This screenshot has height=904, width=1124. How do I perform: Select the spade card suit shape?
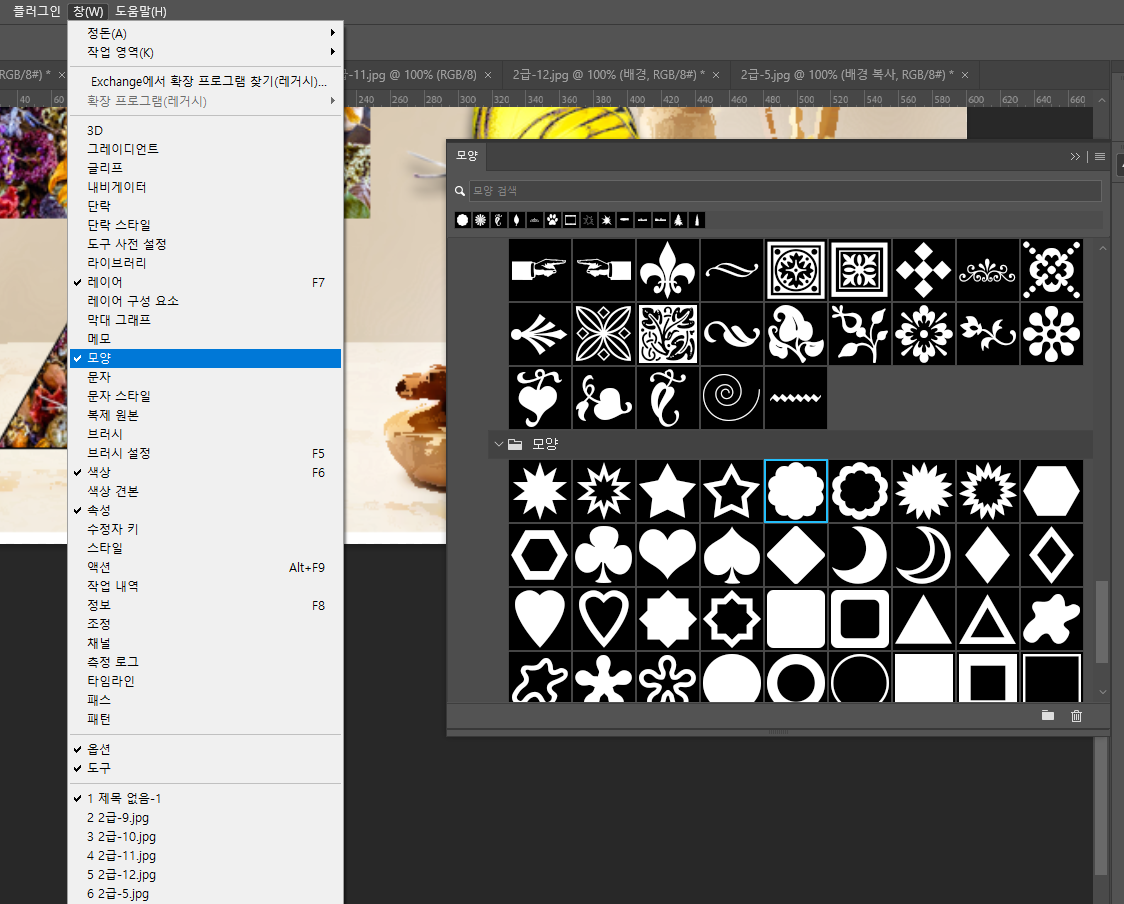pyautogui.click(x=731, y=555)
